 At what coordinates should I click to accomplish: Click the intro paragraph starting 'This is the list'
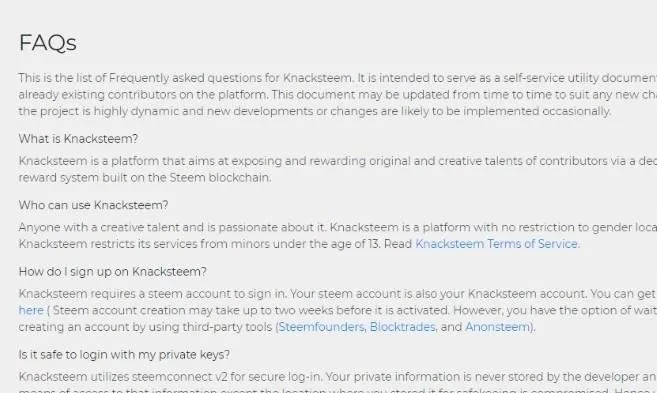(338, 95)
